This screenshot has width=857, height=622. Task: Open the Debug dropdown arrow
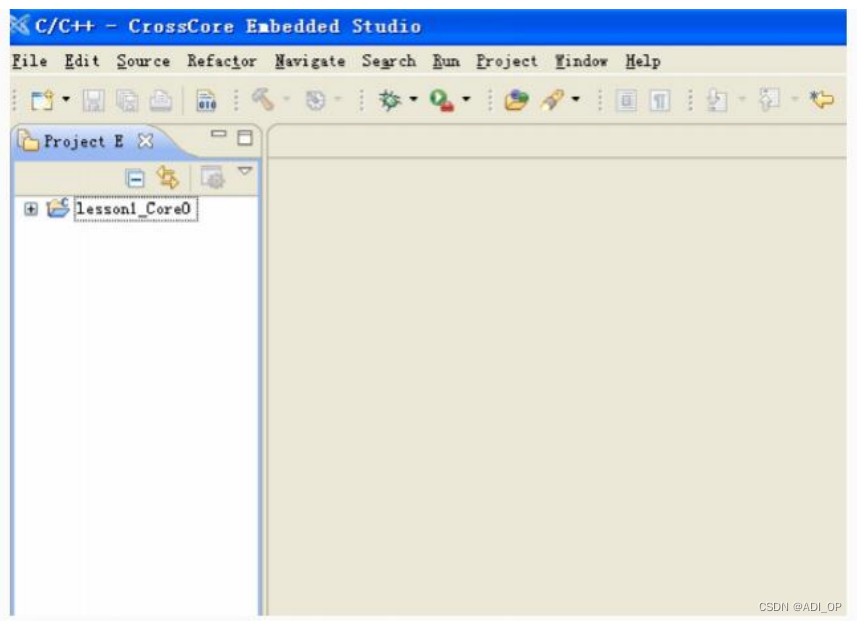[x=413, y=99]
